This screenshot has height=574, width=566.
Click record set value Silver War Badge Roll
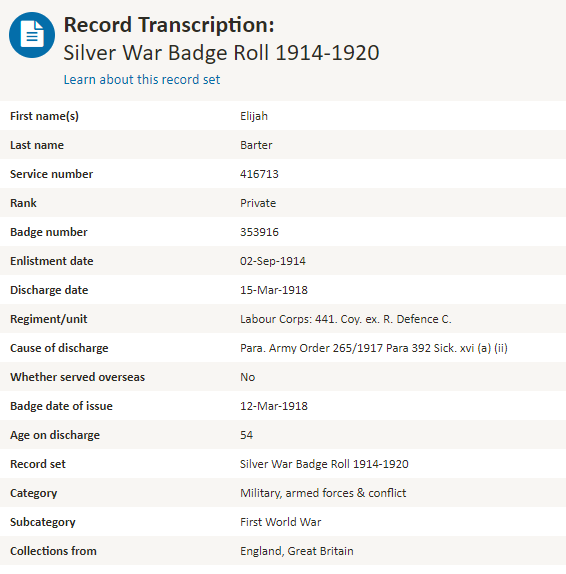click(x=324, y=464)
